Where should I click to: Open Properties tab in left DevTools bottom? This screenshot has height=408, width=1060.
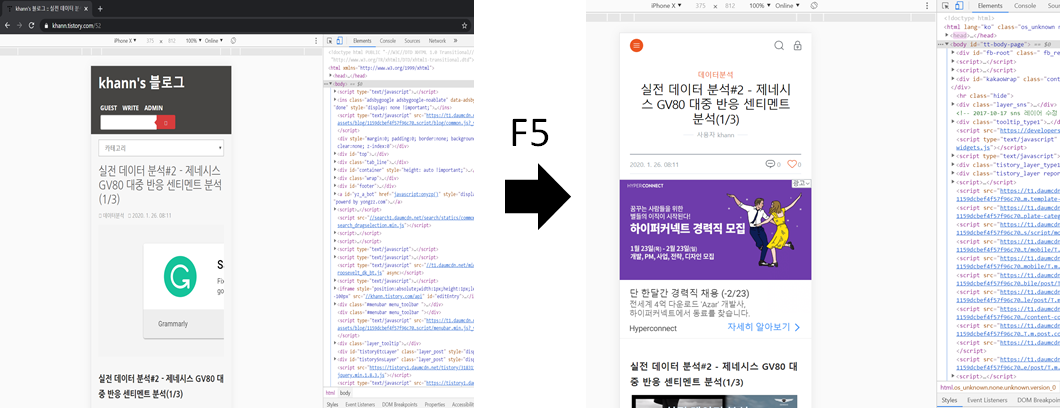[x=435, y=405]
